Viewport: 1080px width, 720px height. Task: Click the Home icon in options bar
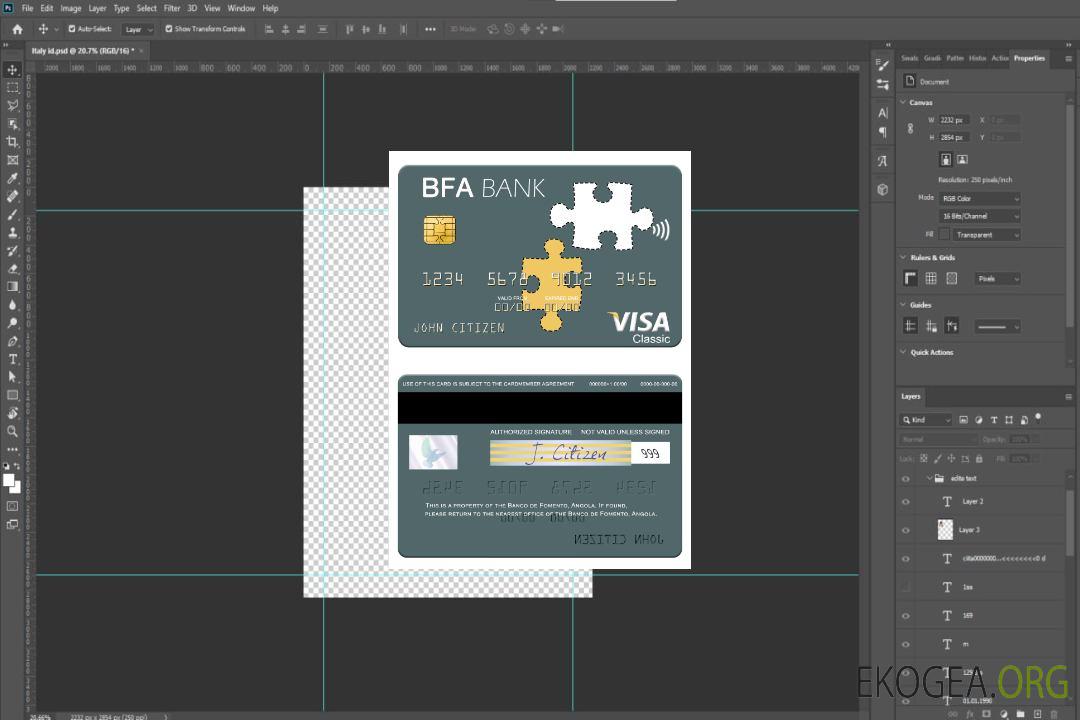click(17, 29)
